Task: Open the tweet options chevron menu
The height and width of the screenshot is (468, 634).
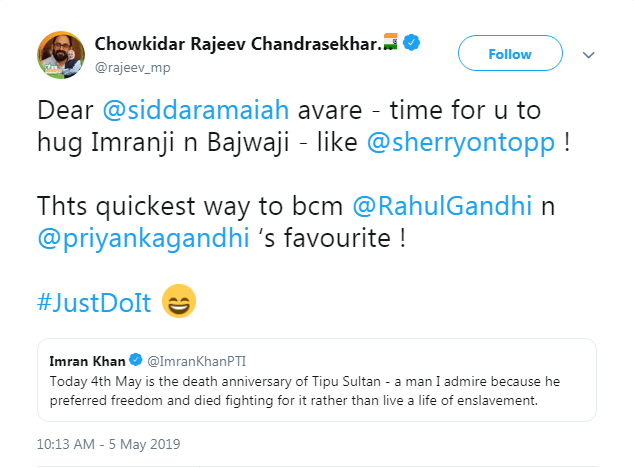Action: pos(589,54)
